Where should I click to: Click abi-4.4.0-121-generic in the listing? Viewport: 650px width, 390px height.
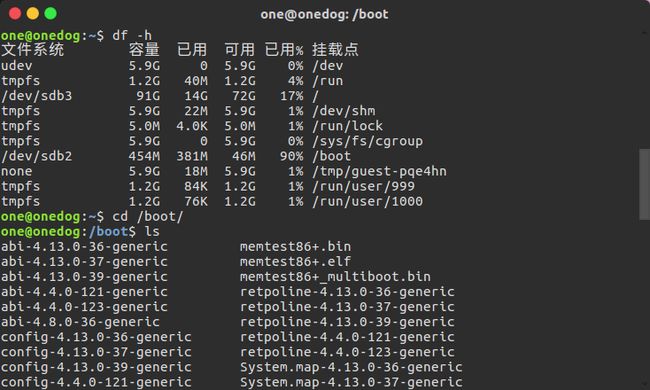84,292
